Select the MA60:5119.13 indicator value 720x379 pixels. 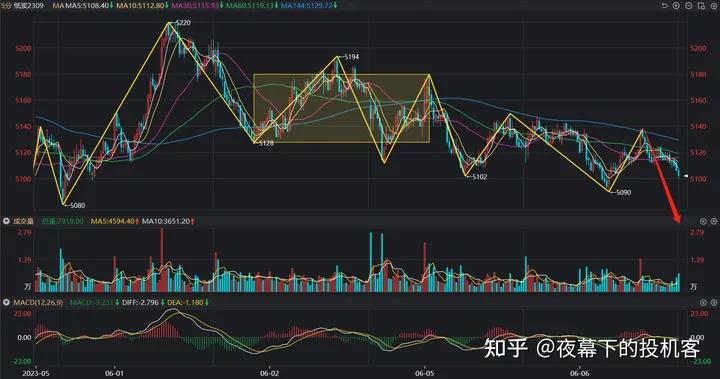pyautogui.click(x=249, y=6)
